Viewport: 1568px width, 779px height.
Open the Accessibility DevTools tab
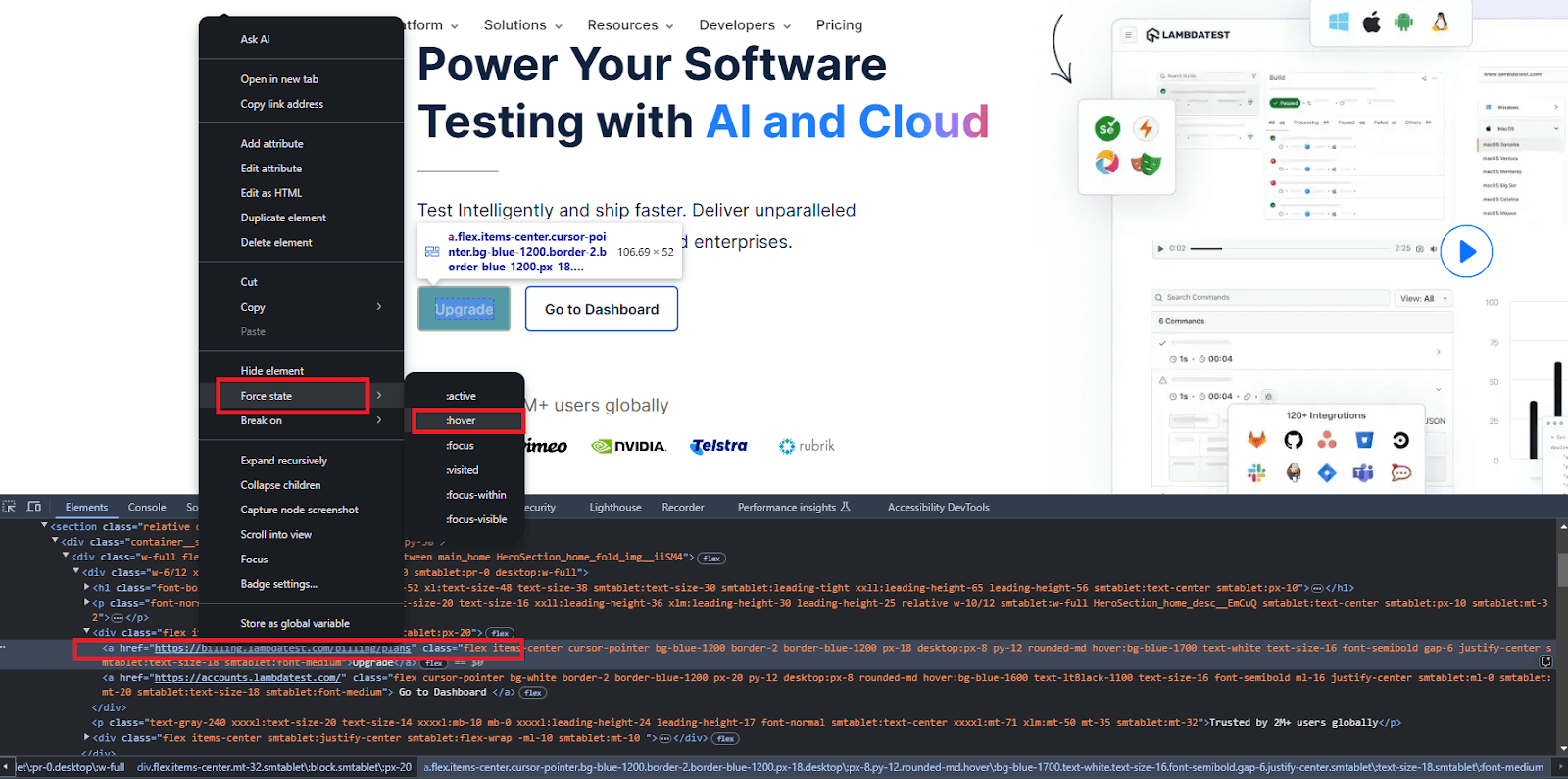(x=939, y=508)
